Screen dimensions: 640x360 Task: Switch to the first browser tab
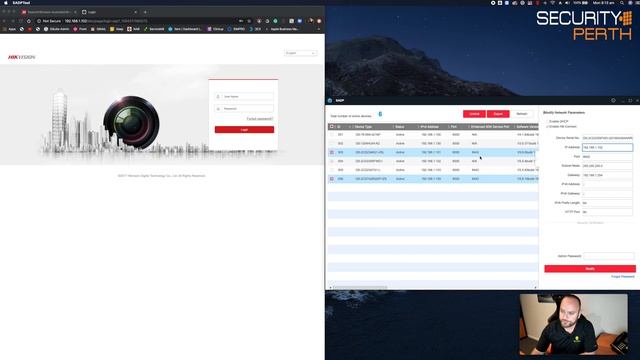tap(48, 12)
